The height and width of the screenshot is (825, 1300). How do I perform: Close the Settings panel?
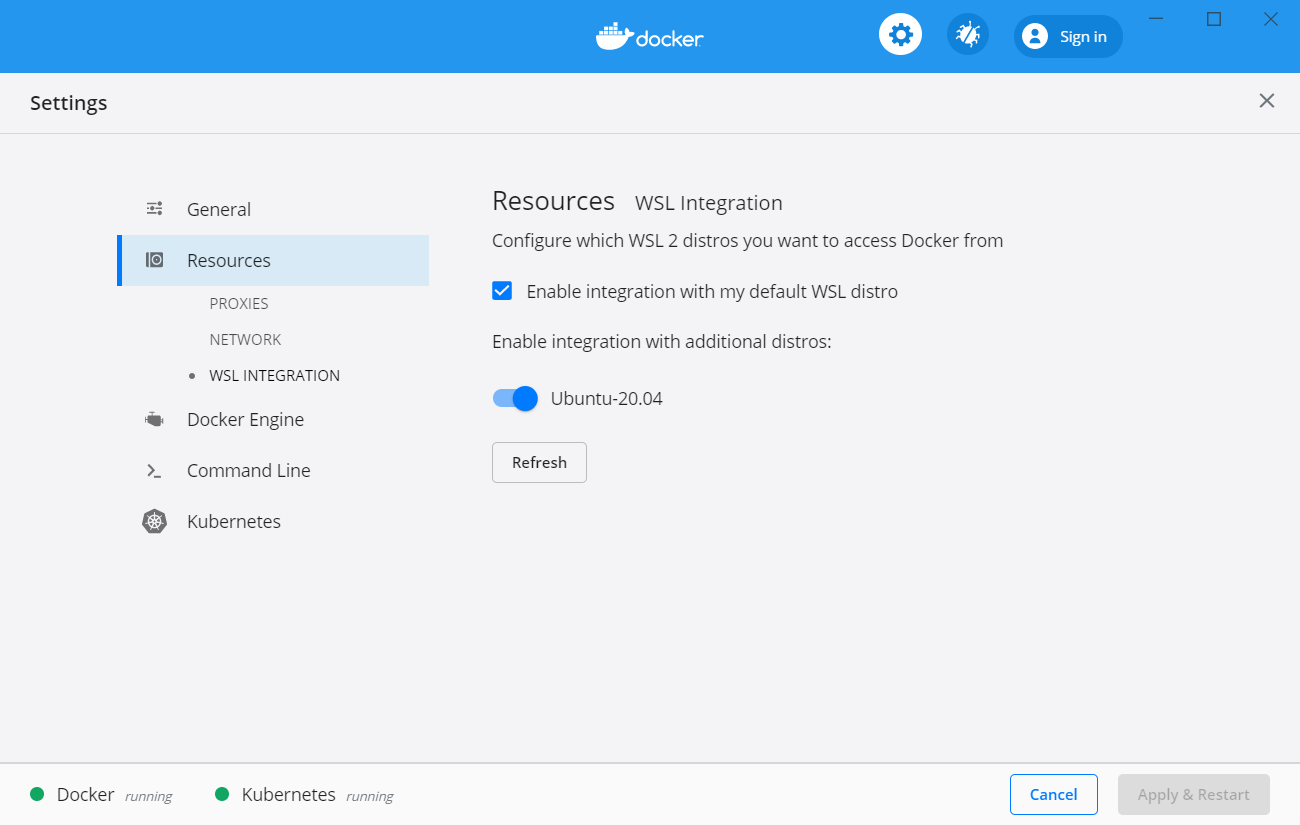[x=1267, y=101]
